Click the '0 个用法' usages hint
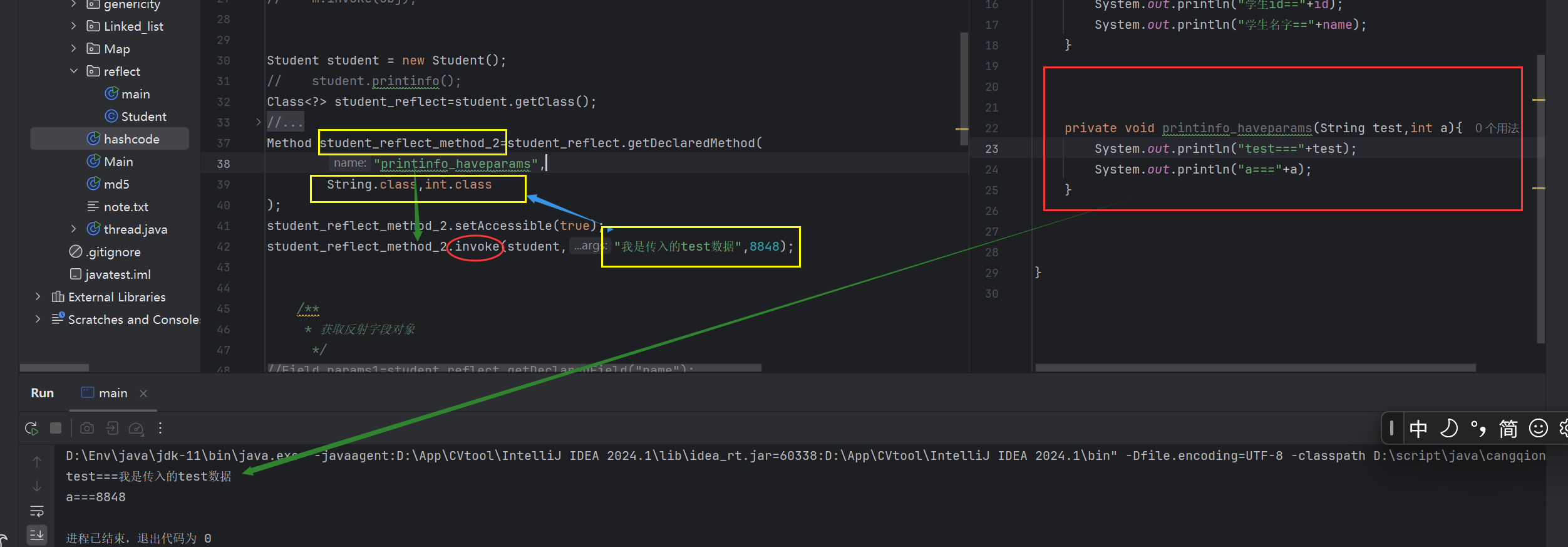1568x547 pixels. tap(1496, 128)
